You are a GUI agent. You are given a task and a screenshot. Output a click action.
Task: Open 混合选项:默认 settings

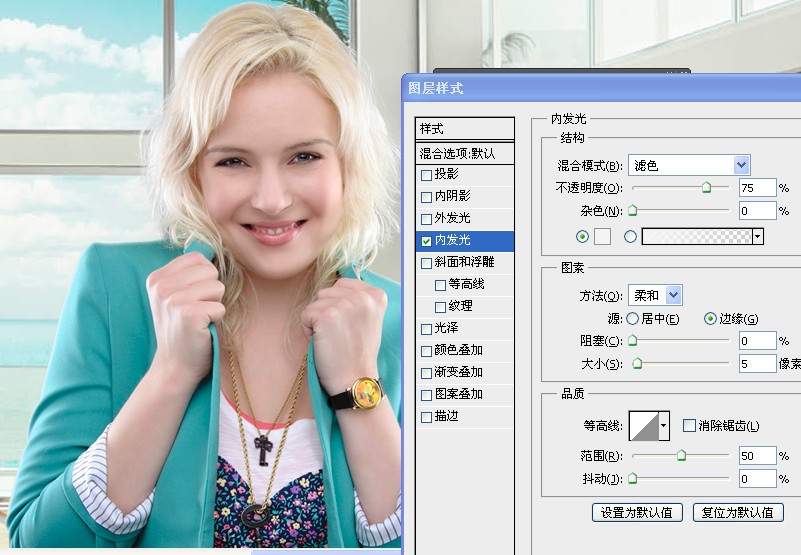click(465, 153)
